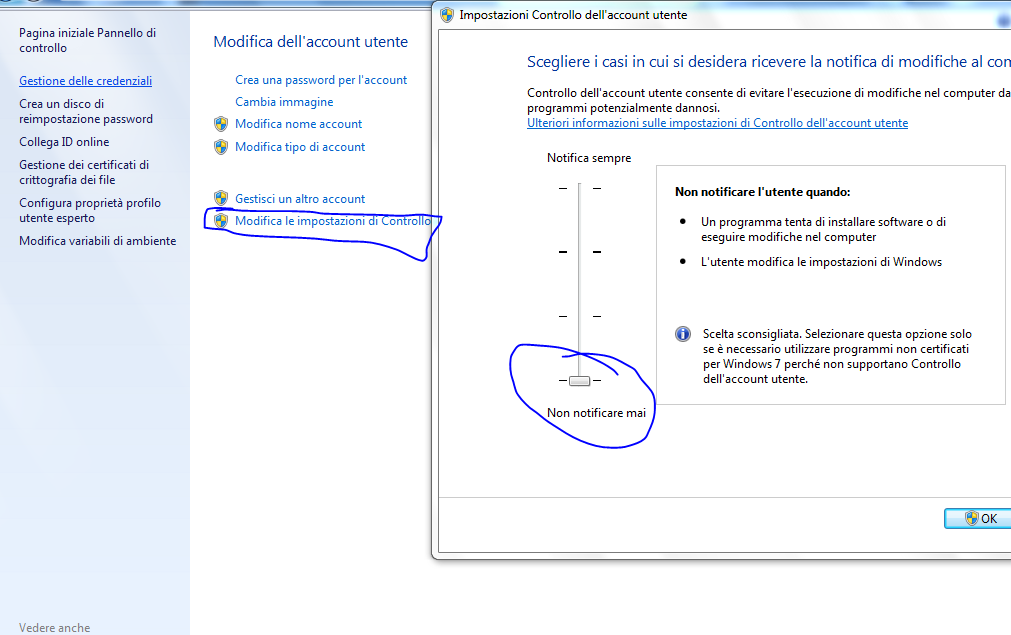
Task: Click the shield icon in the UAC dialog title bar
Action: 447,15
